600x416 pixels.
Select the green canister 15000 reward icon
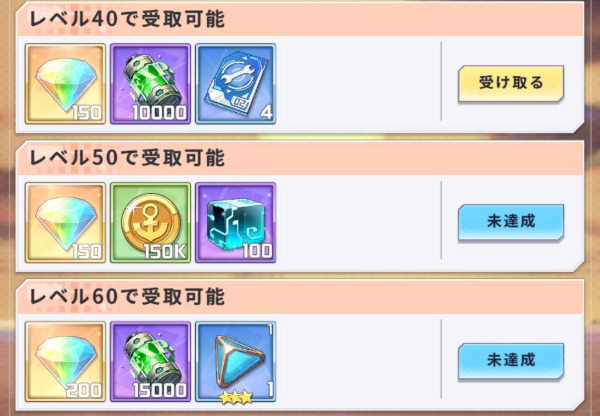point(150,362)
